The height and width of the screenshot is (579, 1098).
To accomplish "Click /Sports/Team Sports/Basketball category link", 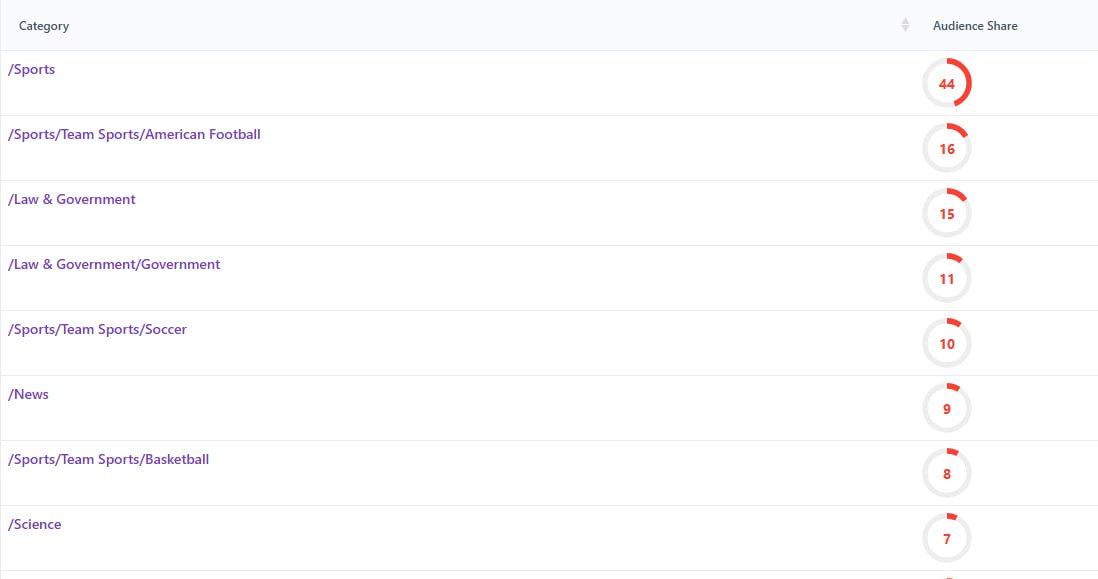I will 108,460.
